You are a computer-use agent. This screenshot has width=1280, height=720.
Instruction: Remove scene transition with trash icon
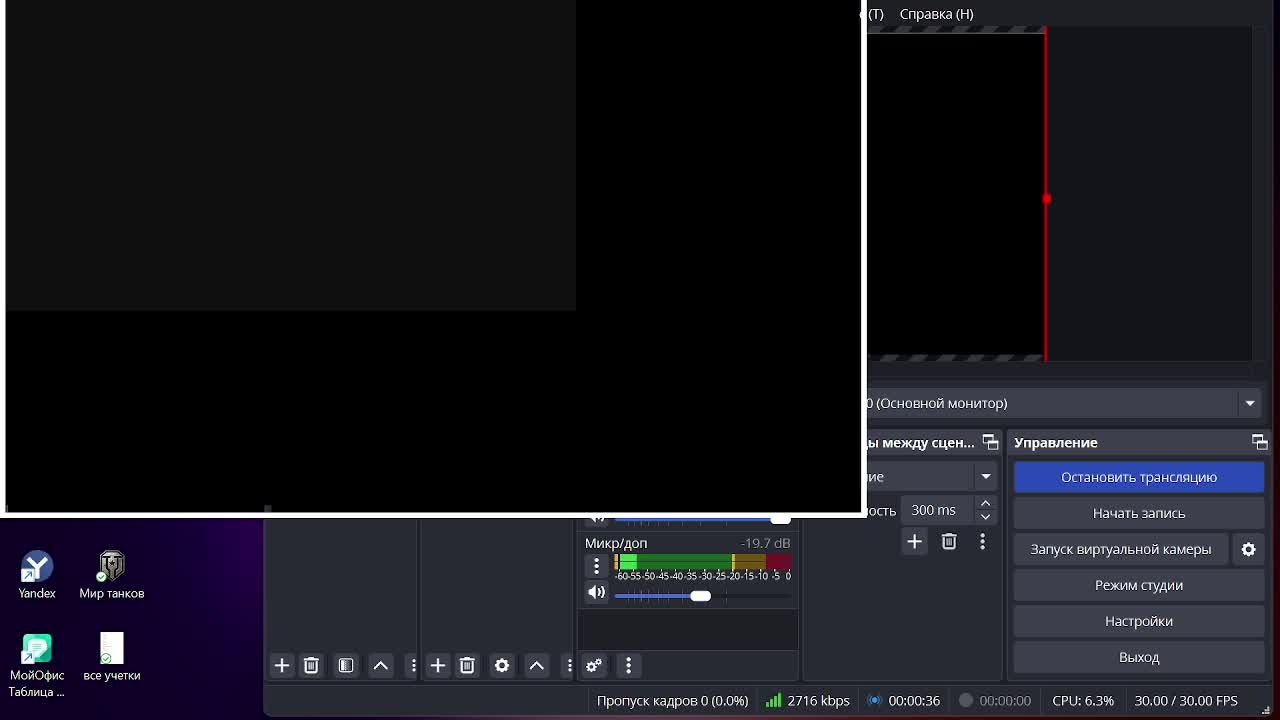(x=949, y=542)
